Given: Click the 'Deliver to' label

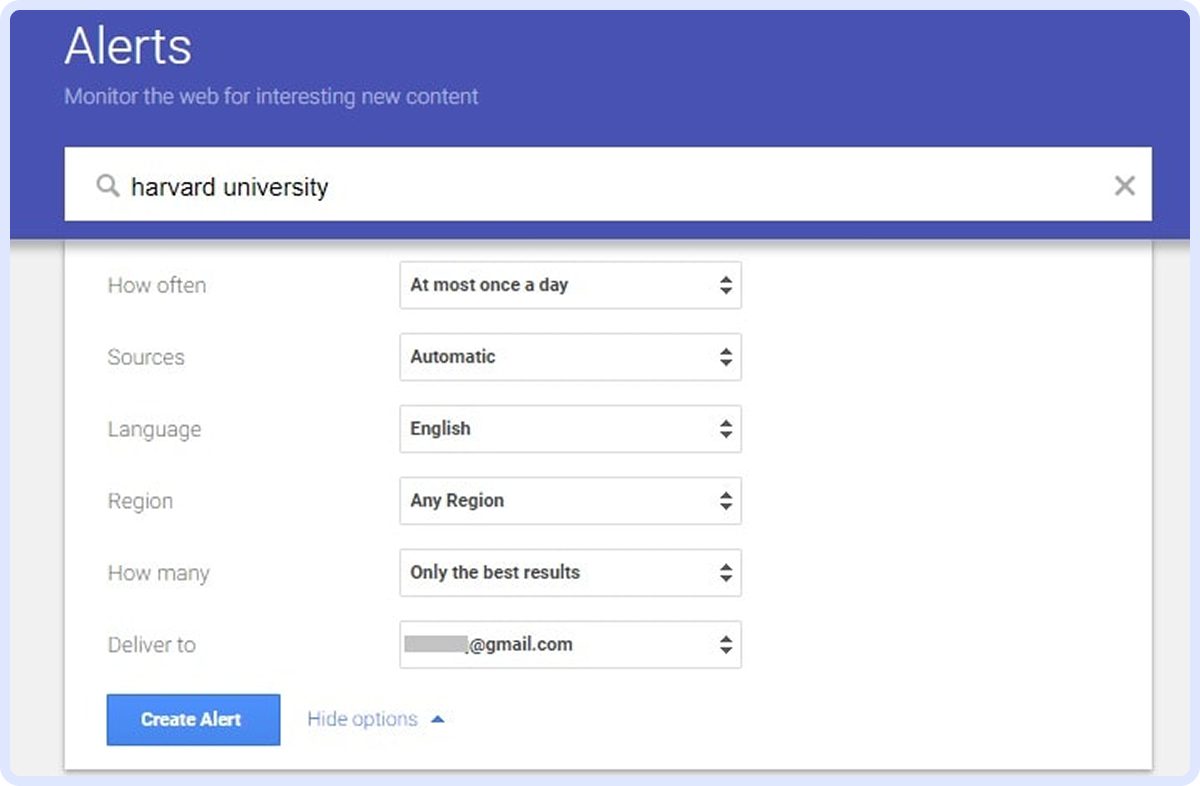Looking at the screenshot, I should [x=151, y=645].
